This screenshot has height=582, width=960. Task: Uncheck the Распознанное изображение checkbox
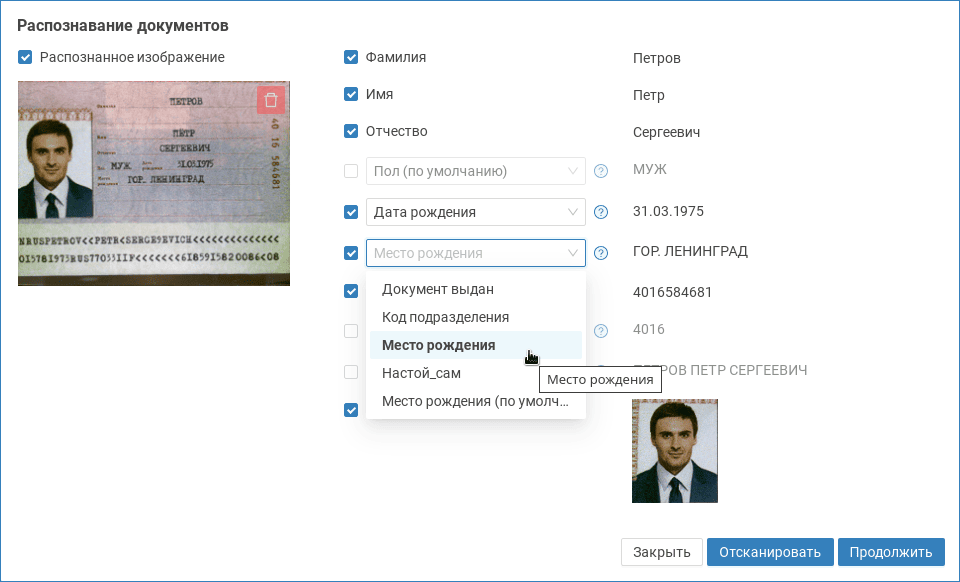coord(26,57)
